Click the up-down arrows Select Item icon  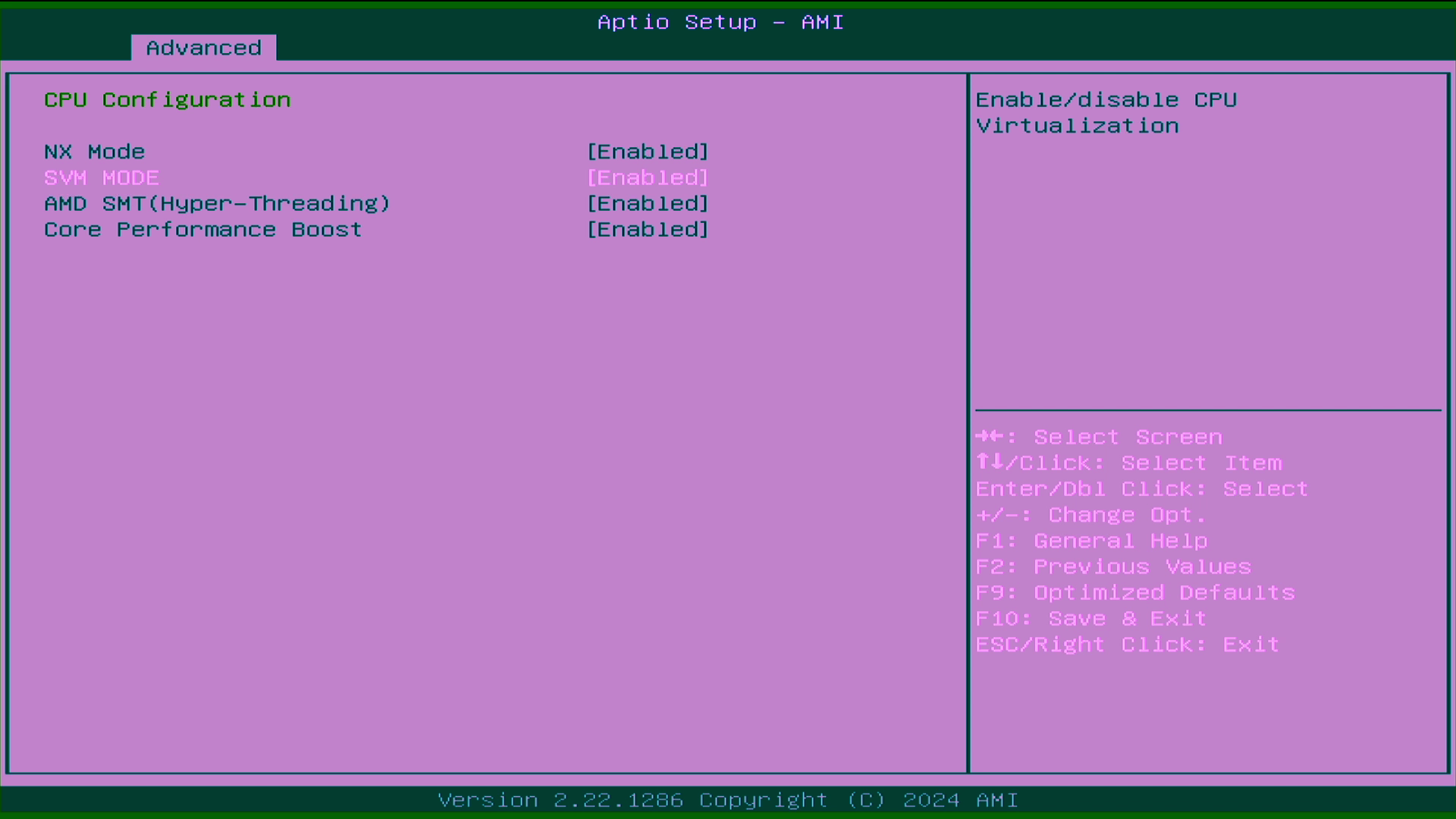[990, 462]
